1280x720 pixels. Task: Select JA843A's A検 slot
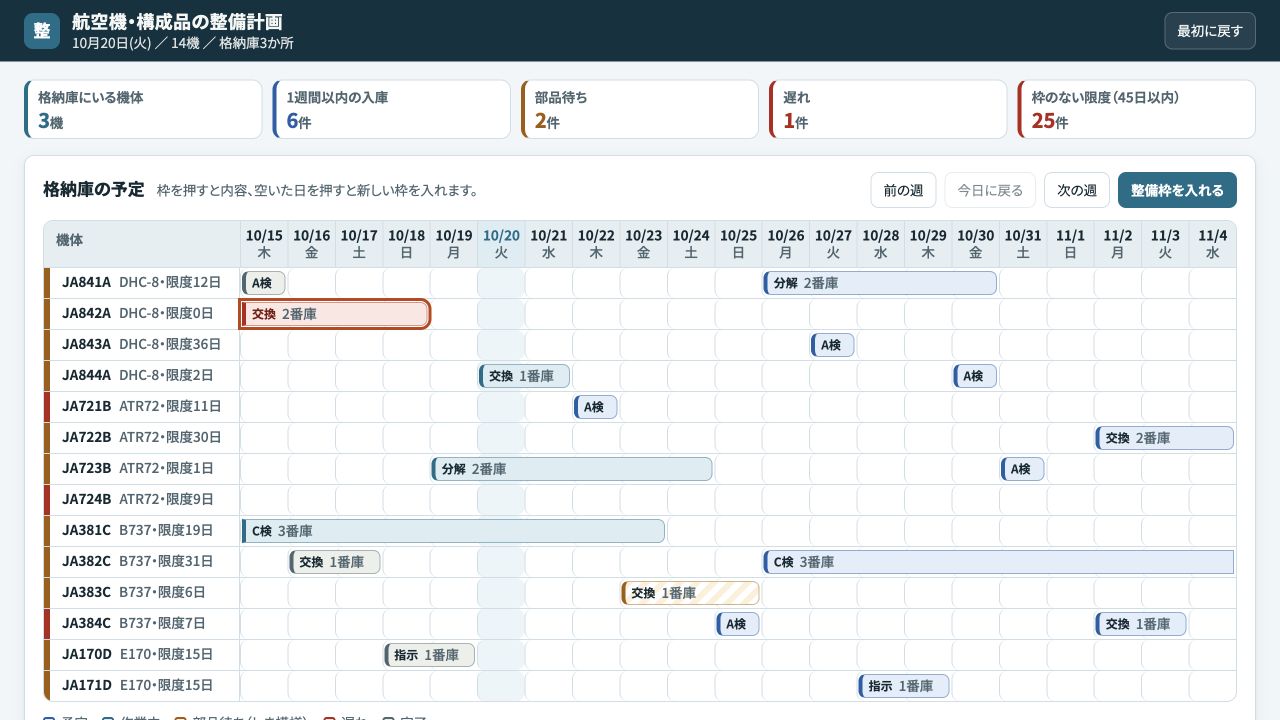pos(833,345)
